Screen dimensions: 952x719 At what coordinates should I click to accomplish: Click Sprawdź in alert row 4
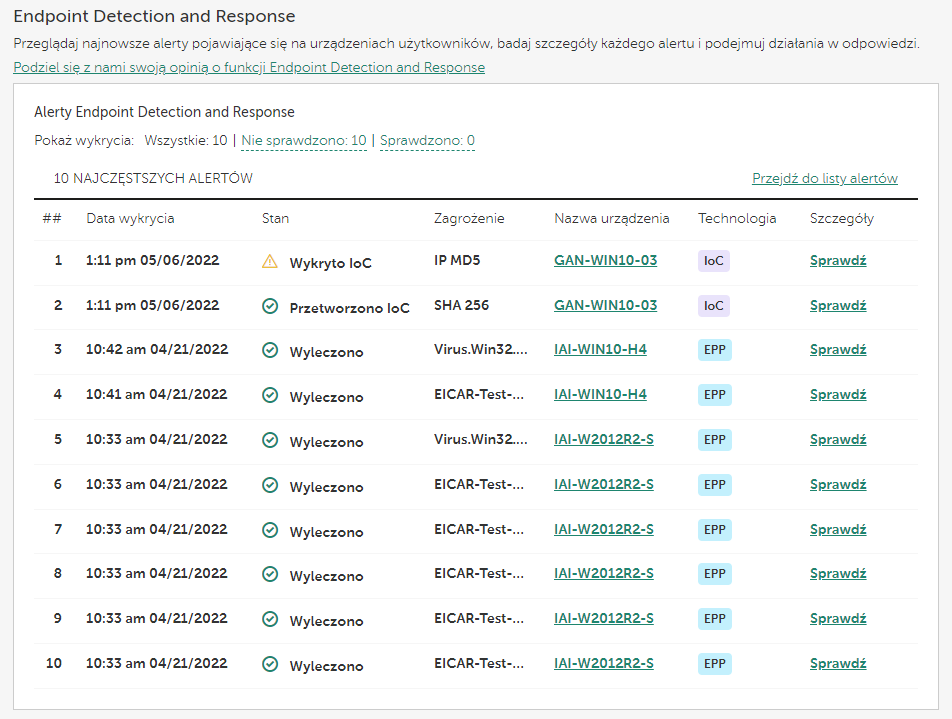837,395
